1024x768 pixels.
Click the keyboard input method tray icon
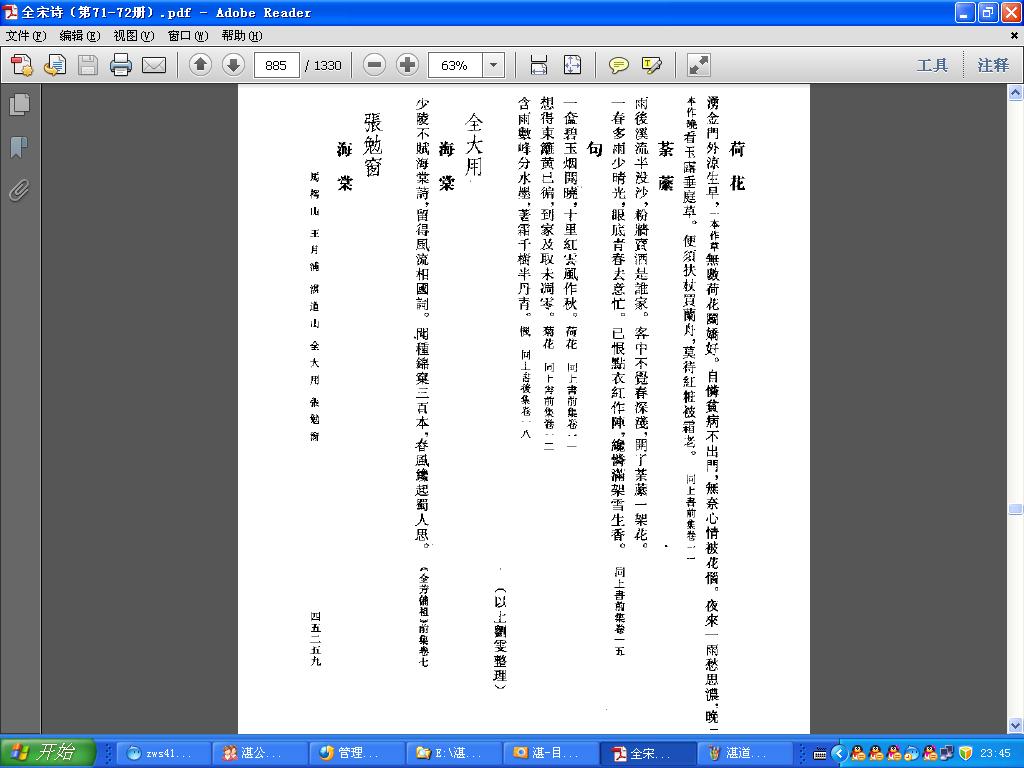click(820, 754)
